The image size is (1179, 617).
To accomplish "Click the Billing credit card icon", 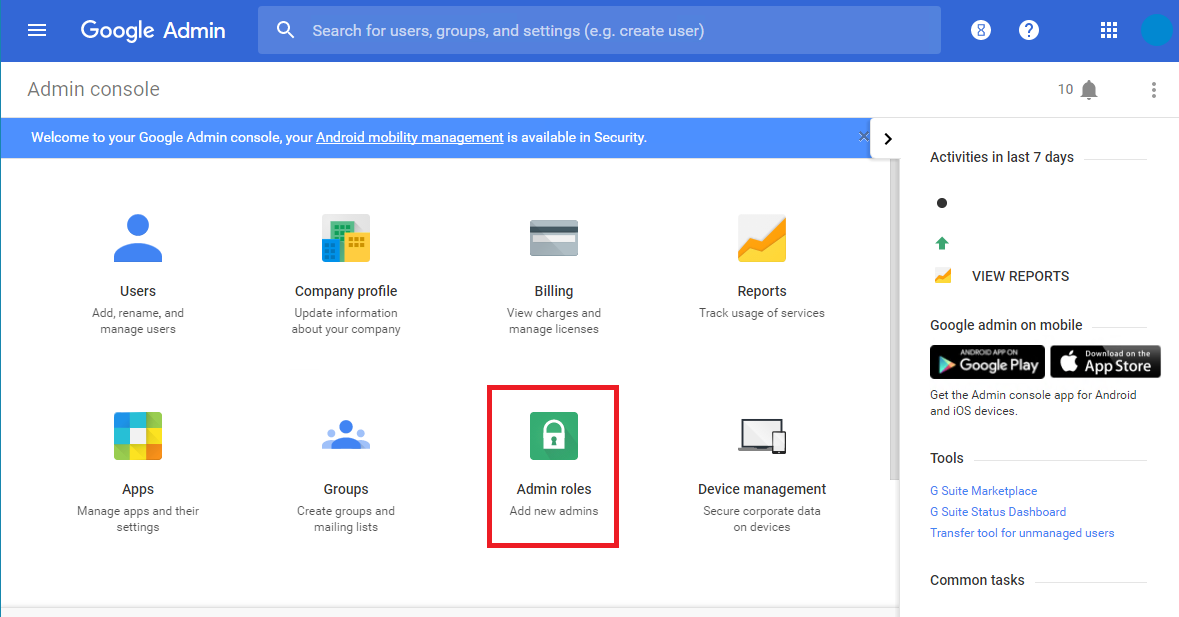I will pyautogui.click(x=554, y=238).
